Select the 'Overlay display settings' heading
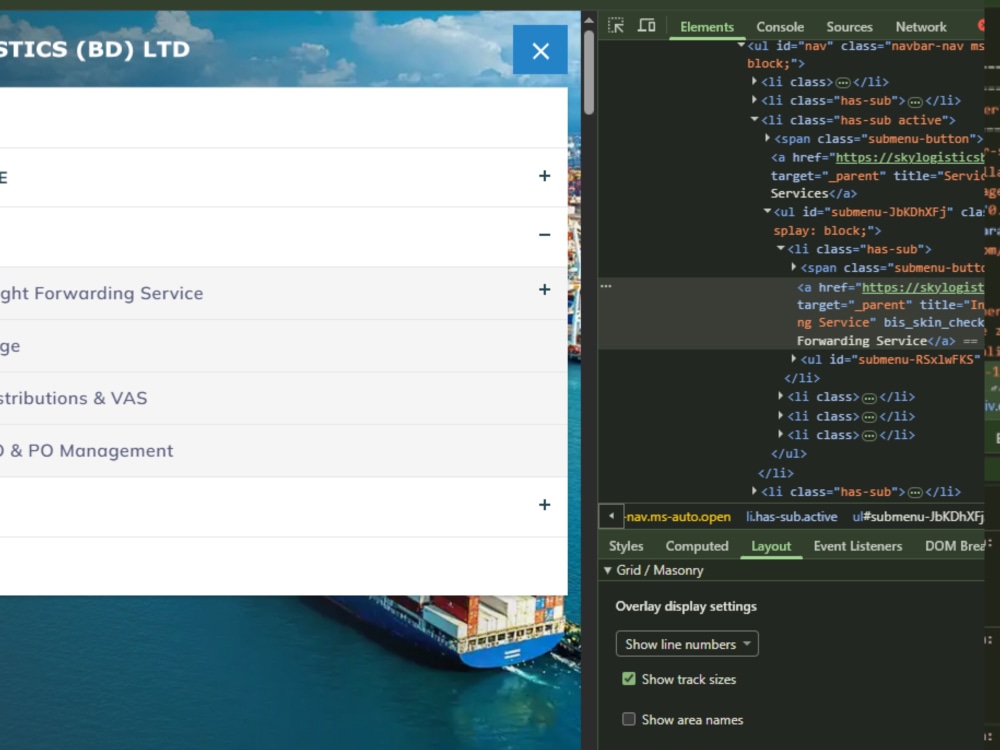The width and height of the screenshot is (1000, 750). [686, 606]
